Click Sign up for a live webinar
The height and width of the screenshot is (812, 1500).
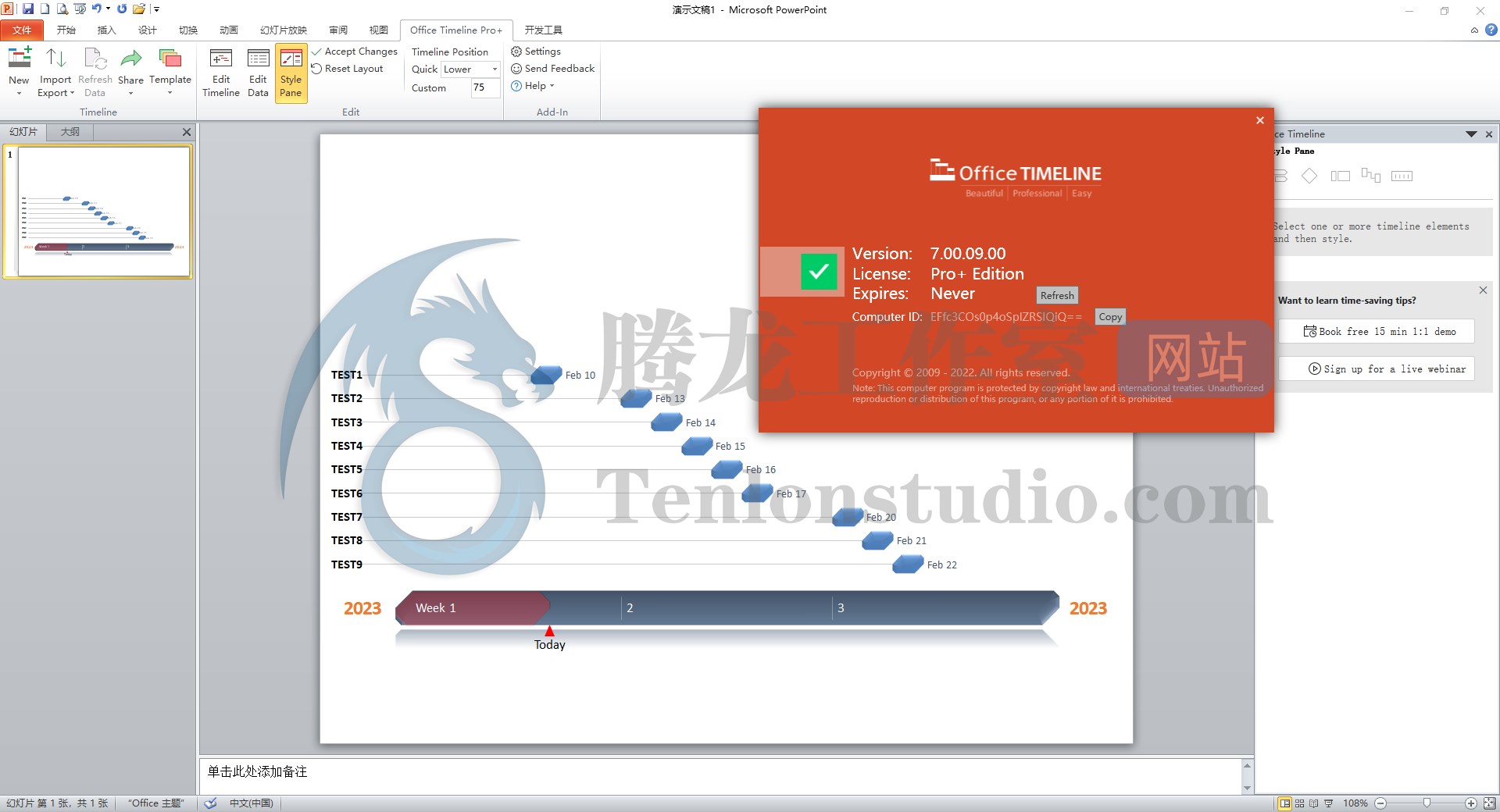coord(1377,369)
